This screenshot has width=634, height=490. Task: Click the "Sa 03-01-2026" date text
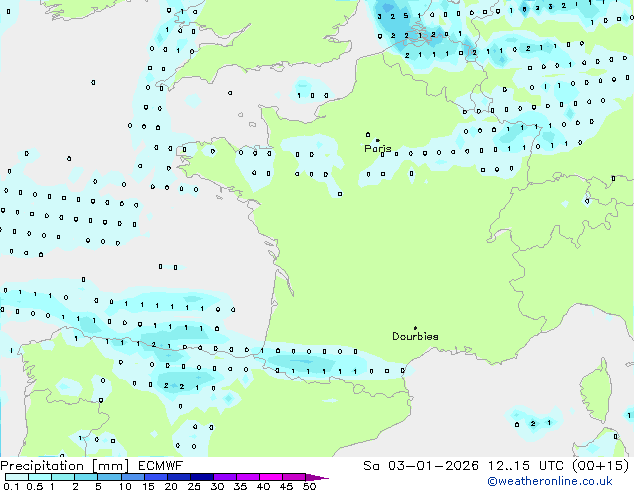(x=421, y=466)
